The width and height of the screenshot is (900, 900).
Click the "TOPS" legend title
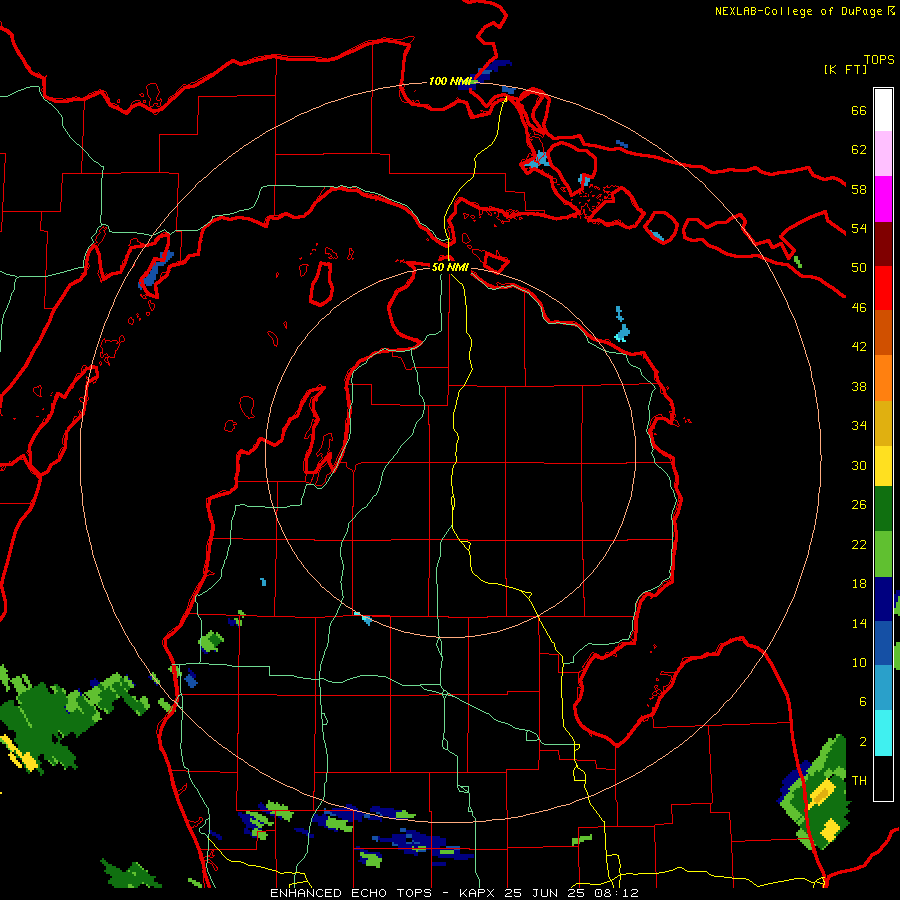(x=879, y=60)
